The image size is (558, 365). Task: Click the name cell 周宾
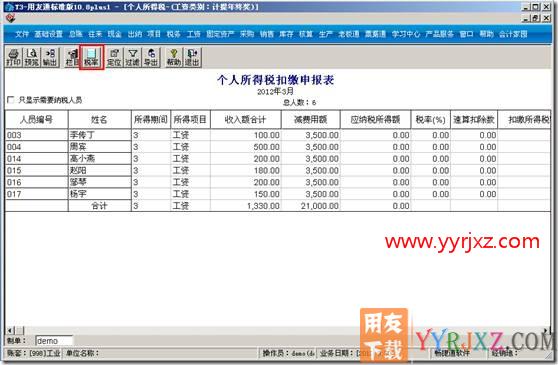(100, 147)
